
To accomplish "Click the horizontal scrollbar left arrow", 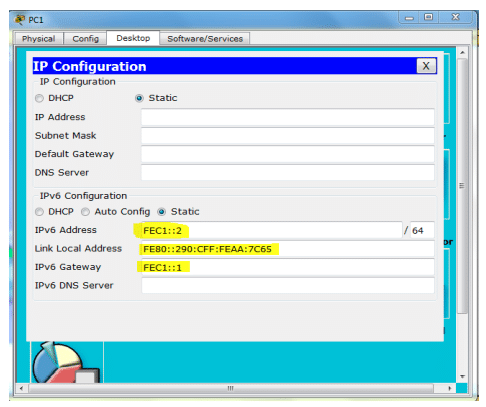I will (x=22, y=388).
